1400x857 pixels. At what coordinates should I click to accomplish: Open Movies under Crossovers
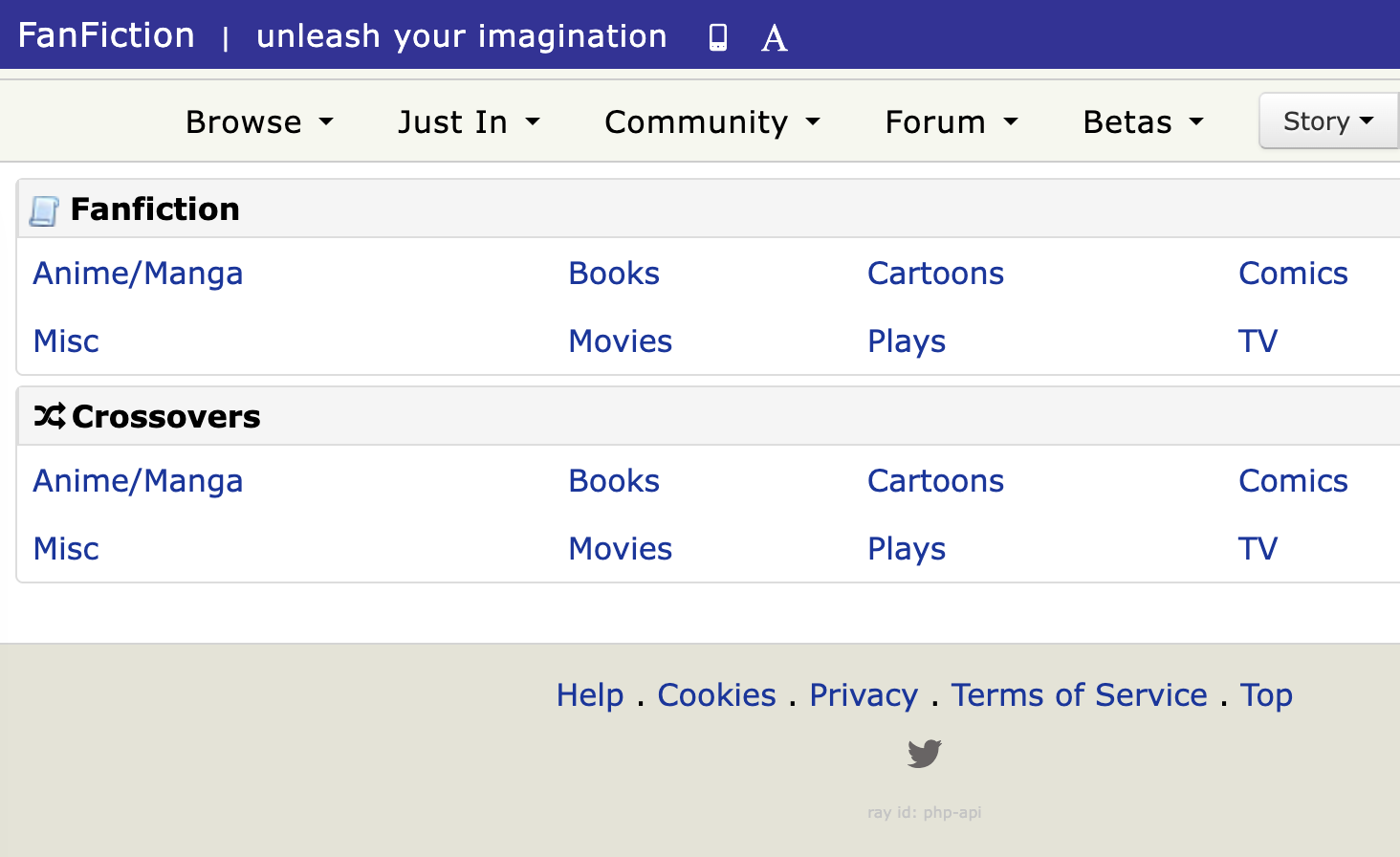tap(620, 549)
